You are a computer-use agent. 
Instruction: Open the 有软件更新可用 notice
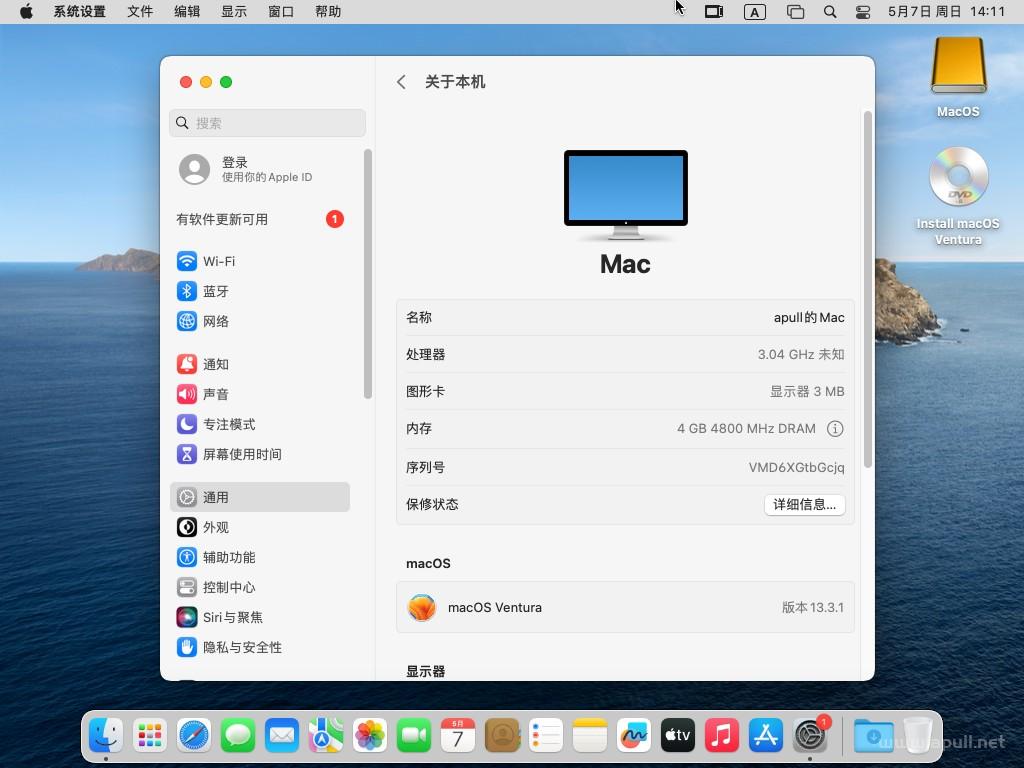point(222,219)
